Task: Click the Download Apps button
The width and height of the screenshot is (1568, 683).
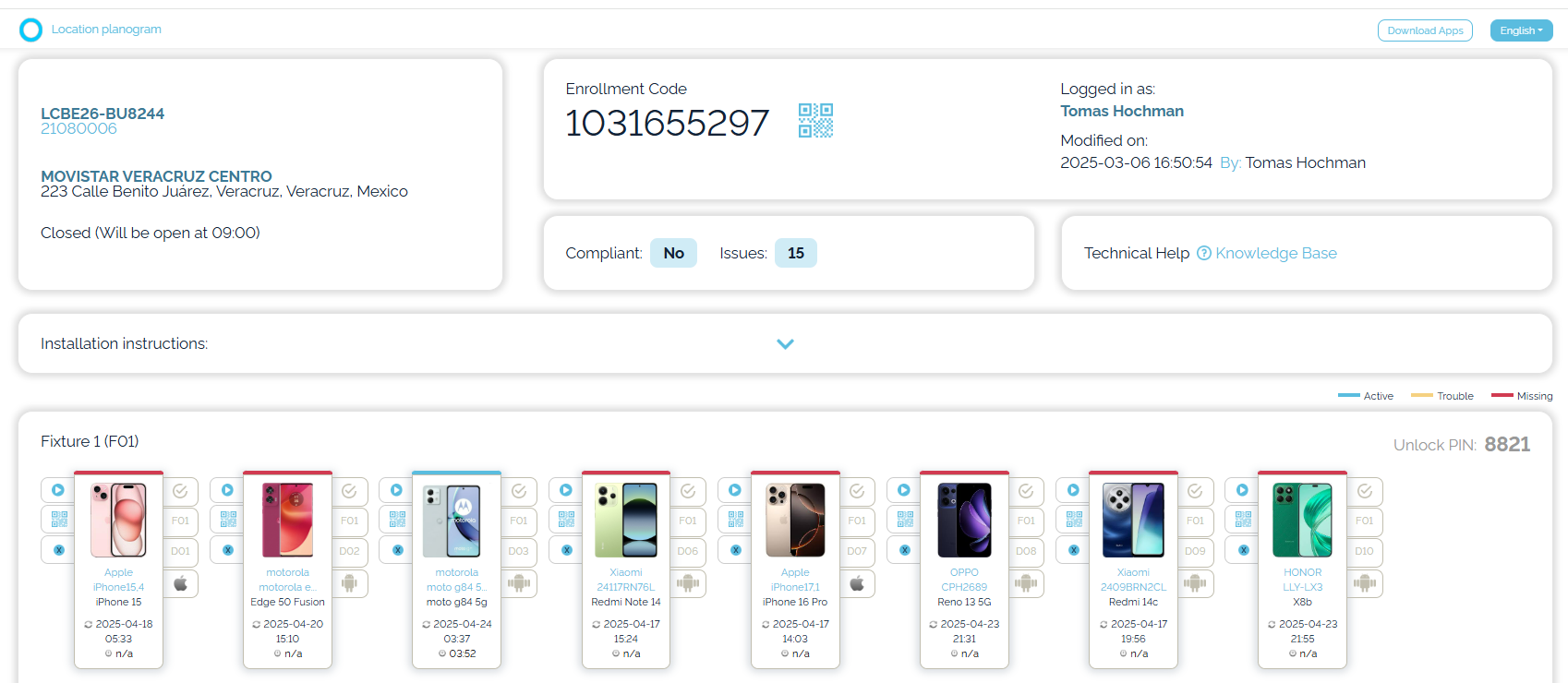Action: [x=1425, y=30]
